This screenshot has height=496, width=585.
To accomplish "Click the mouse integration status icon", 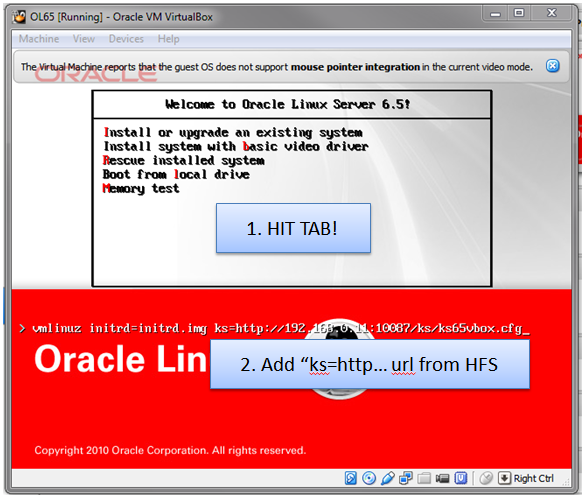I will 486,478.
